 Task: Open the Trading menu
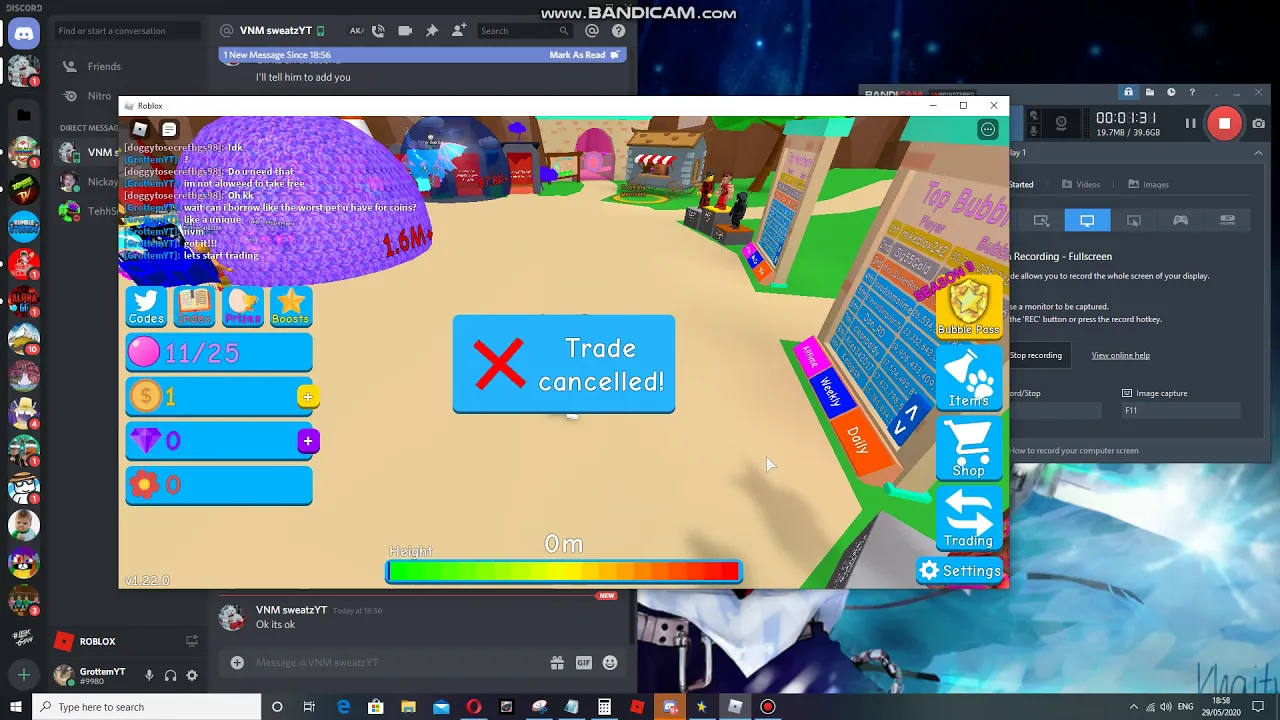pos(968,518)
